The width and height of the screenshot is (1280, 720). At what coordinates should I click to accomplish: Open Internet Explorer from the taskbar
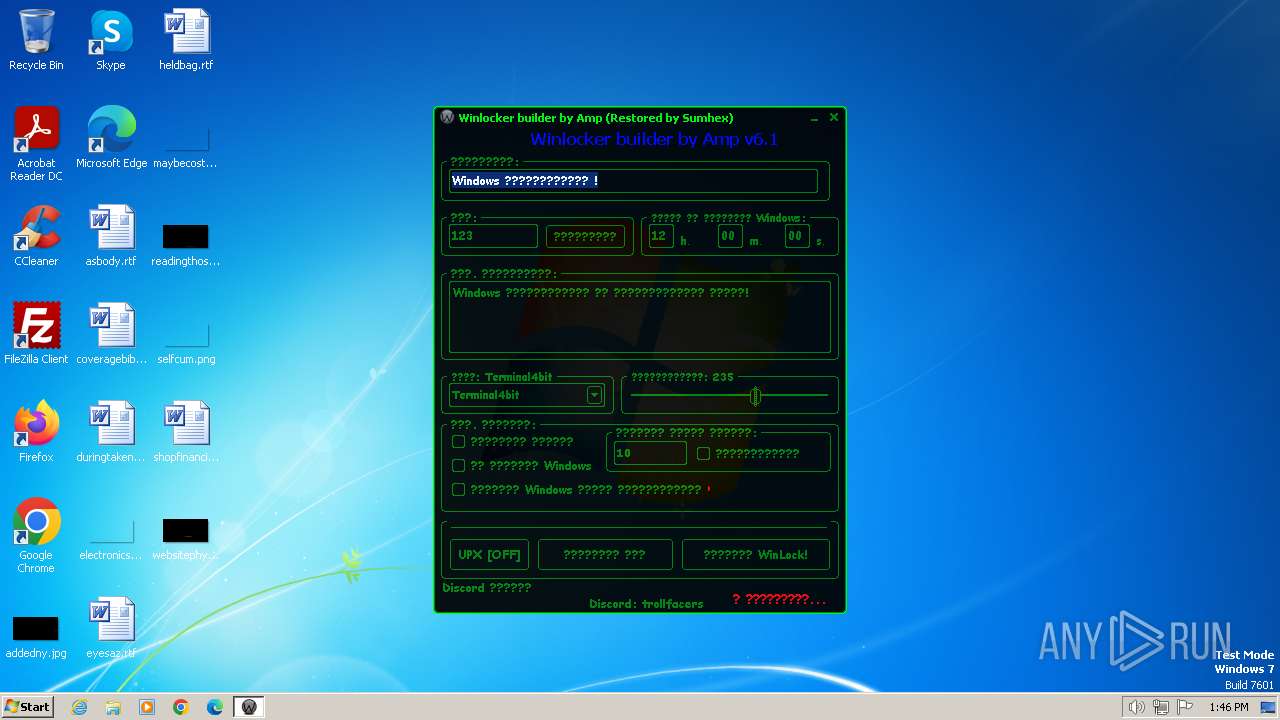pos(79,707)
